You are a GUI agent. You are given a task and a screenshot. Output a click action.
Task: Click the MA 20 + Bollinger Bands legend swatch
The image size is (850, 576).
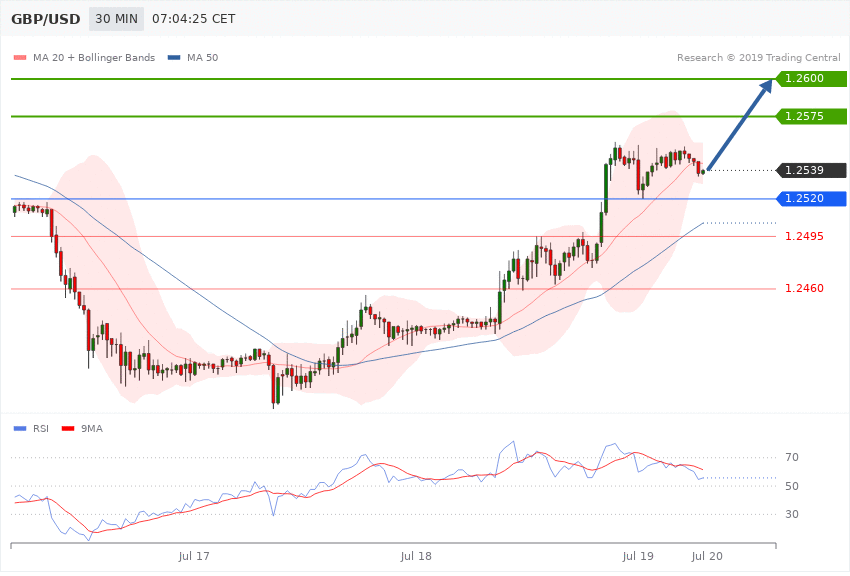click(20, 57)
